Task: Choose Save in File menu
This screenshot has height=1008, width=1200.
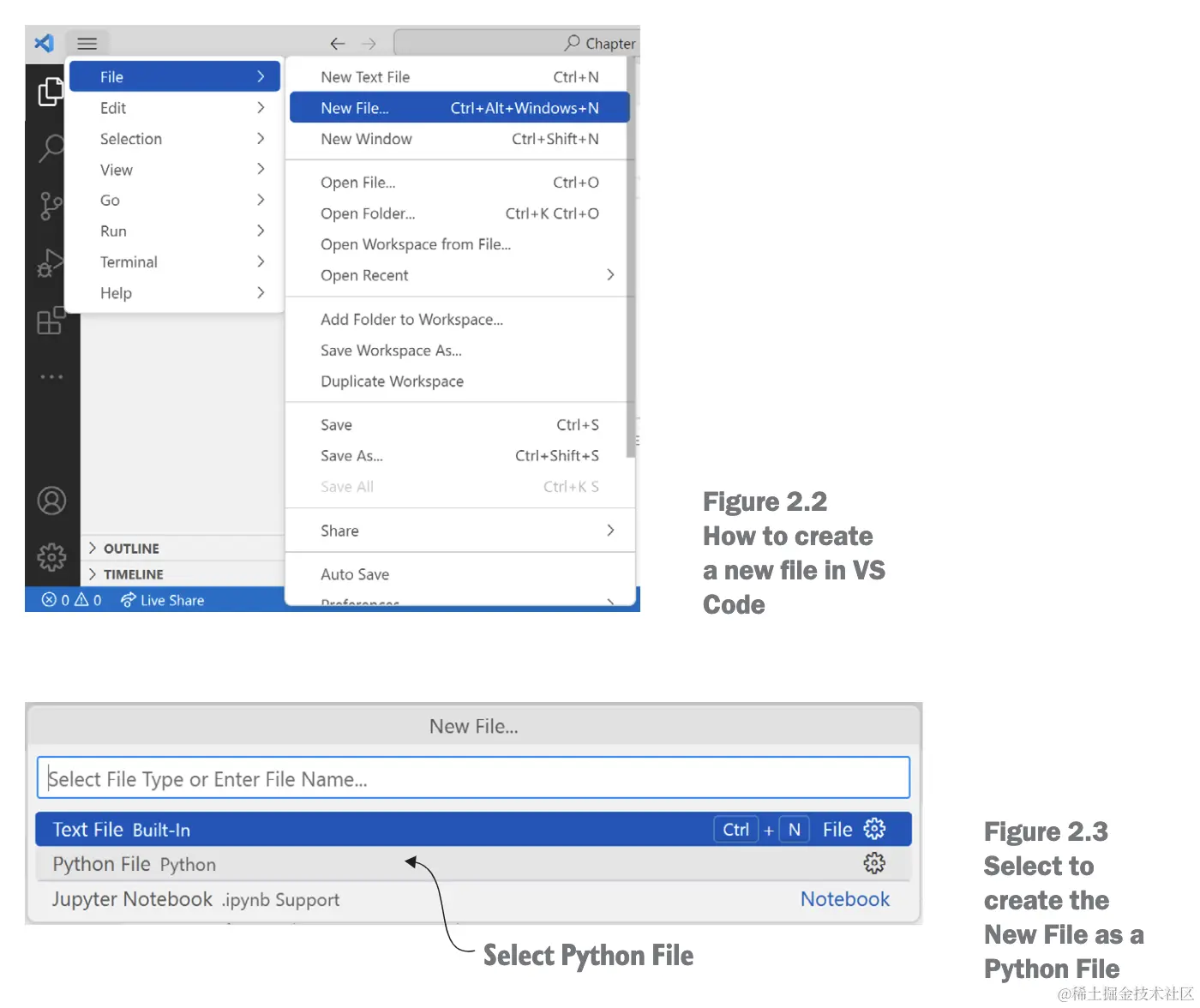Action: tap(459, 425)
